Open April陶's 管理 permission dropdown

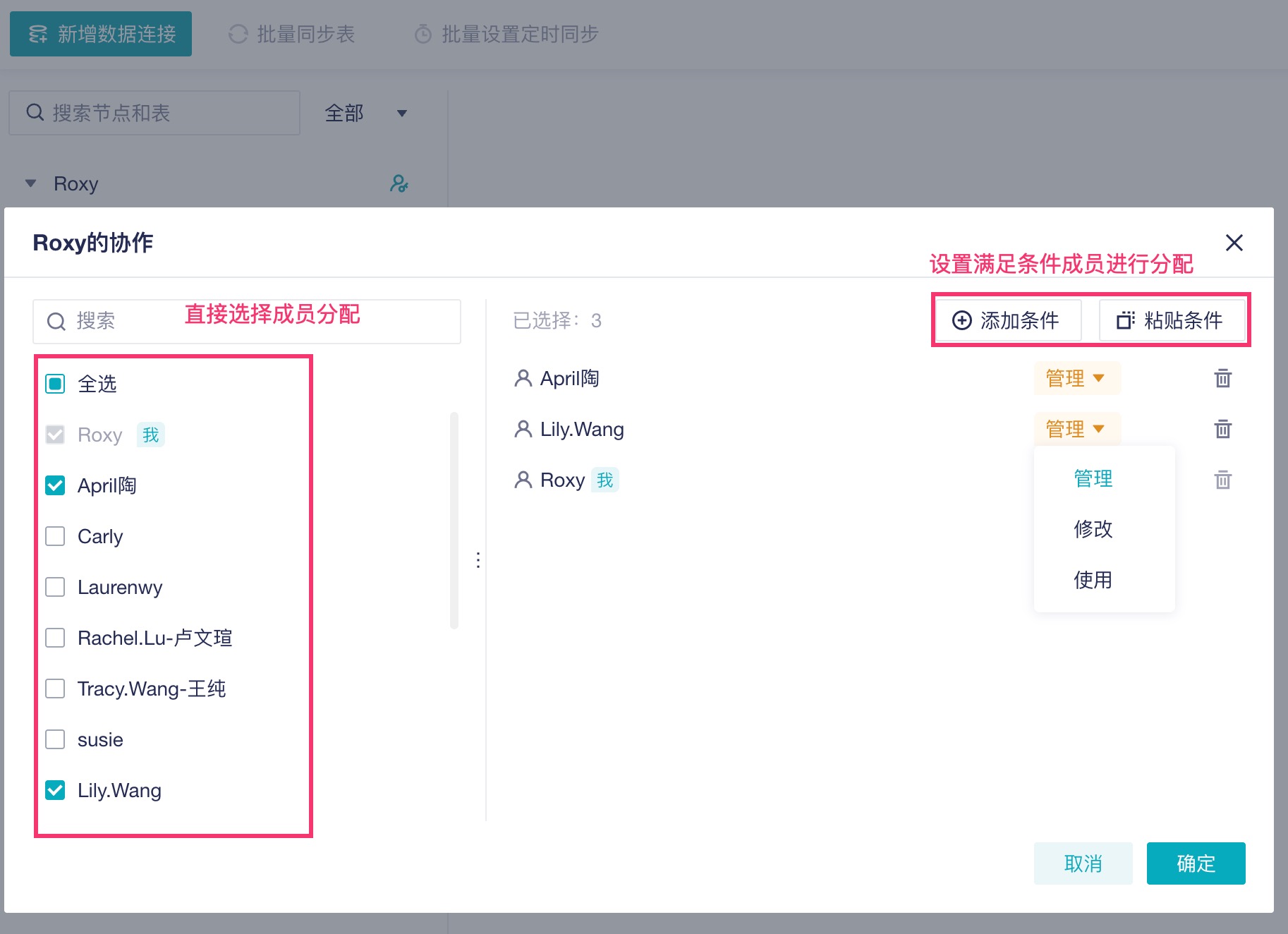click(1076, 379)
